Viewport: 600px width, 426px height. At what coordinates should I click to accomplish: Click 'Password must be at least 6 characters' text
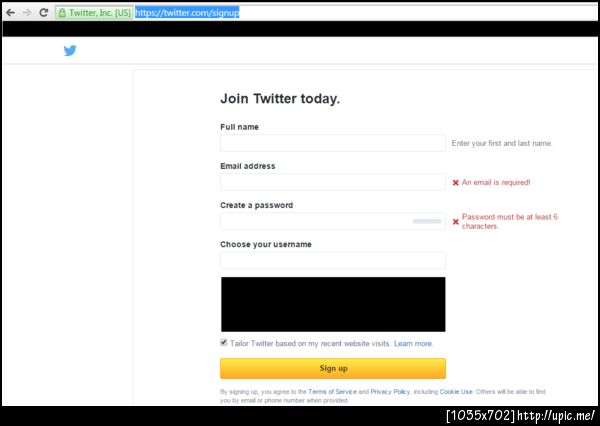pyautogui.click(x=510, y=221)
